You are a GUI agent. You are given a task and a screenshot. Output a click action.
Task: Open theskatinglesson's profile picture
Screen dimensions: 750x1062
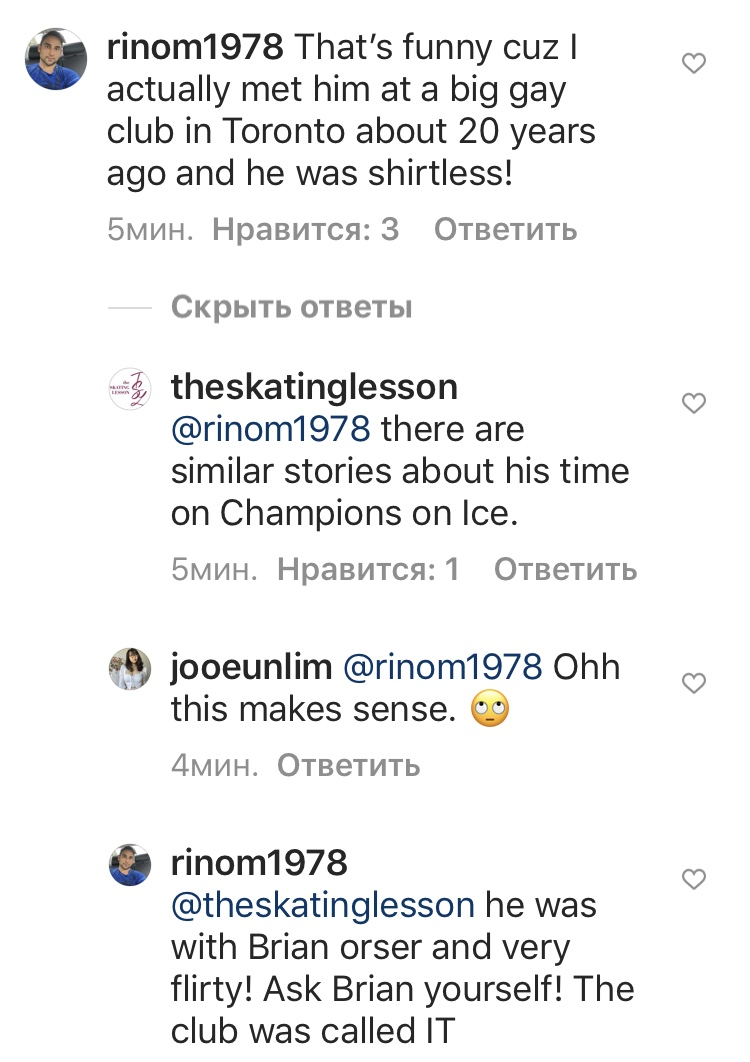[129, 389]
